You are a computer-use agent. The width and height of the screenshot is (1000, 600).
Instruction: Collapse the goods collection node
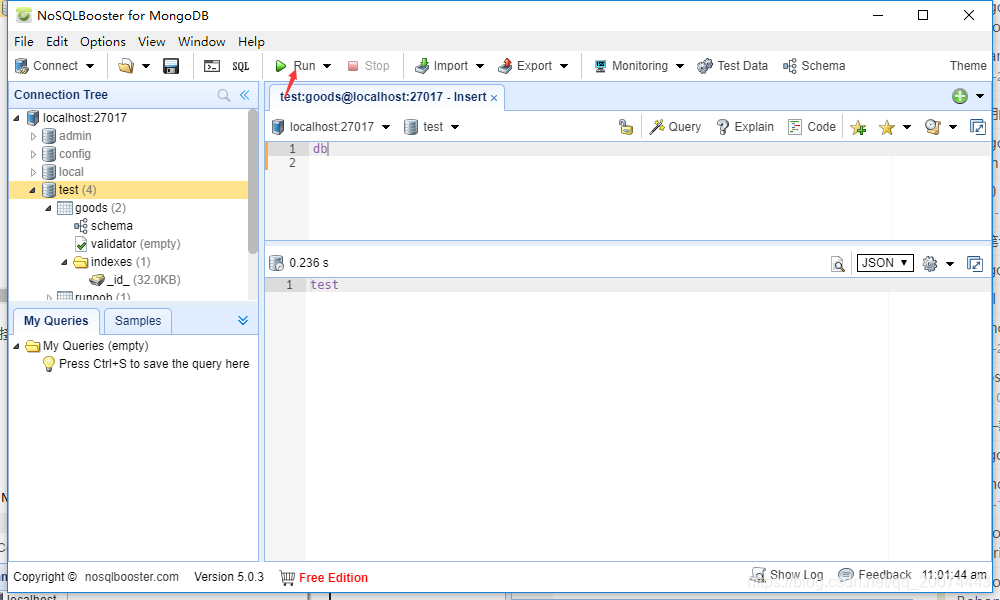[x=48, y=208]
